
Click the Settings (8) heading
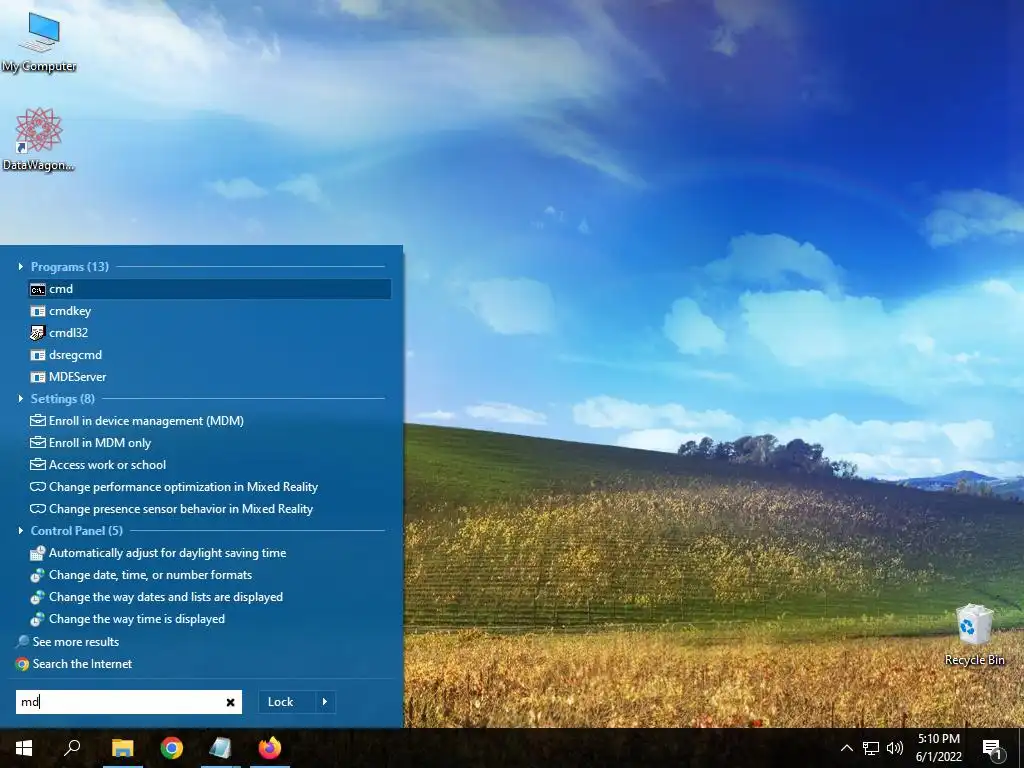pyautogui.click(x=63, y=398)
